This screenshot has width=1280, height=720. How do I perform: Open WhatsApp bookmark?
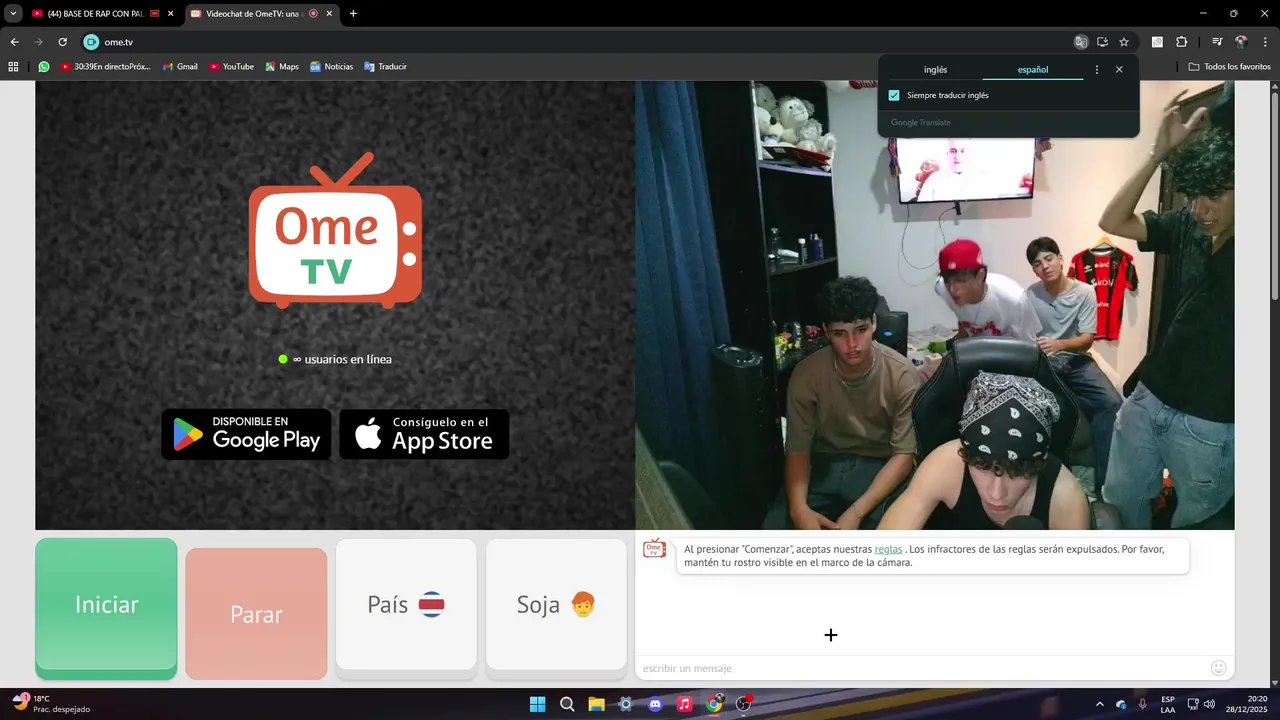[44, 67]
